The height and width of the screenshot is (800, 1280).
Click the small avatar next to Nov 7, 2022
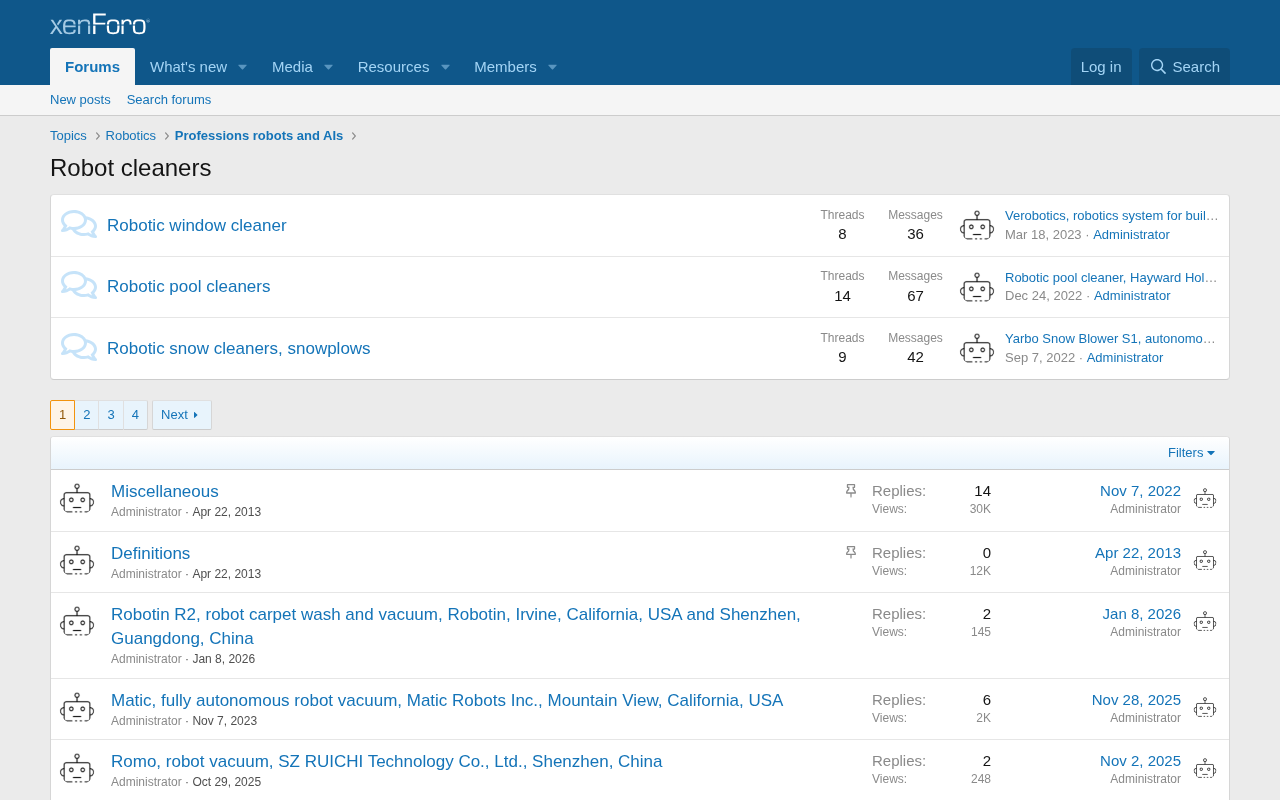click(x=1205, y=500)
